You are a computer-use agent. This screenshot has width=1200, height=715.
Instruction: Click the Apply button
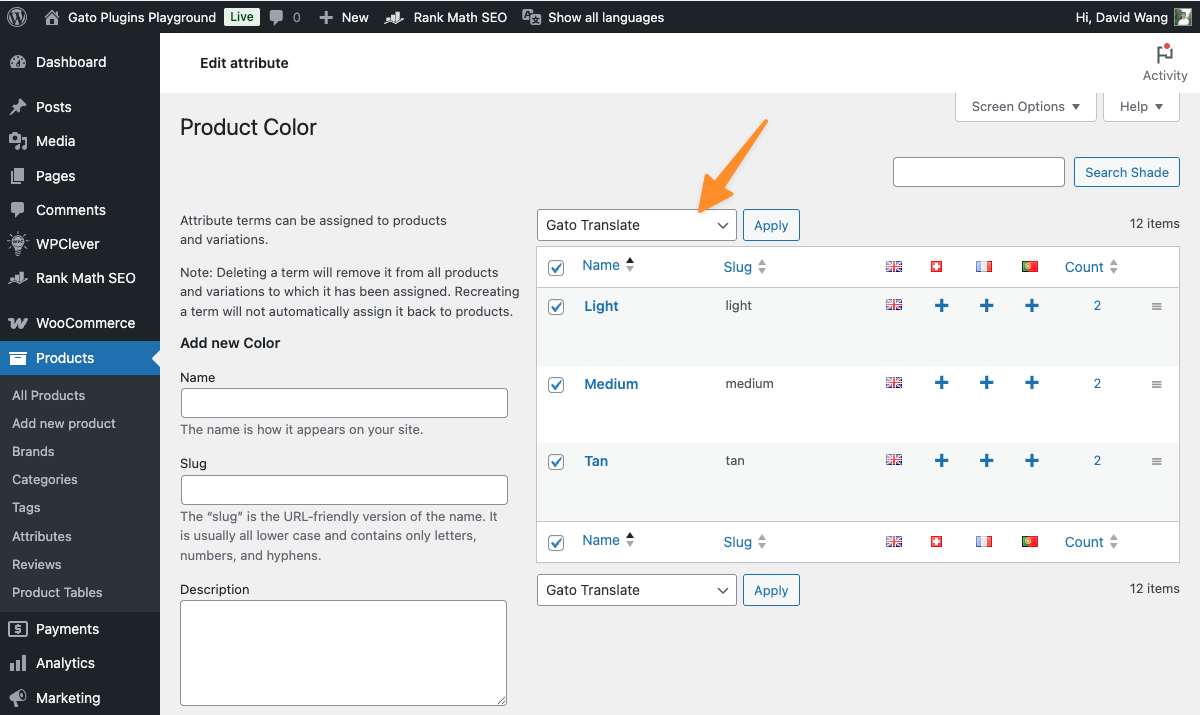(771, 224)
